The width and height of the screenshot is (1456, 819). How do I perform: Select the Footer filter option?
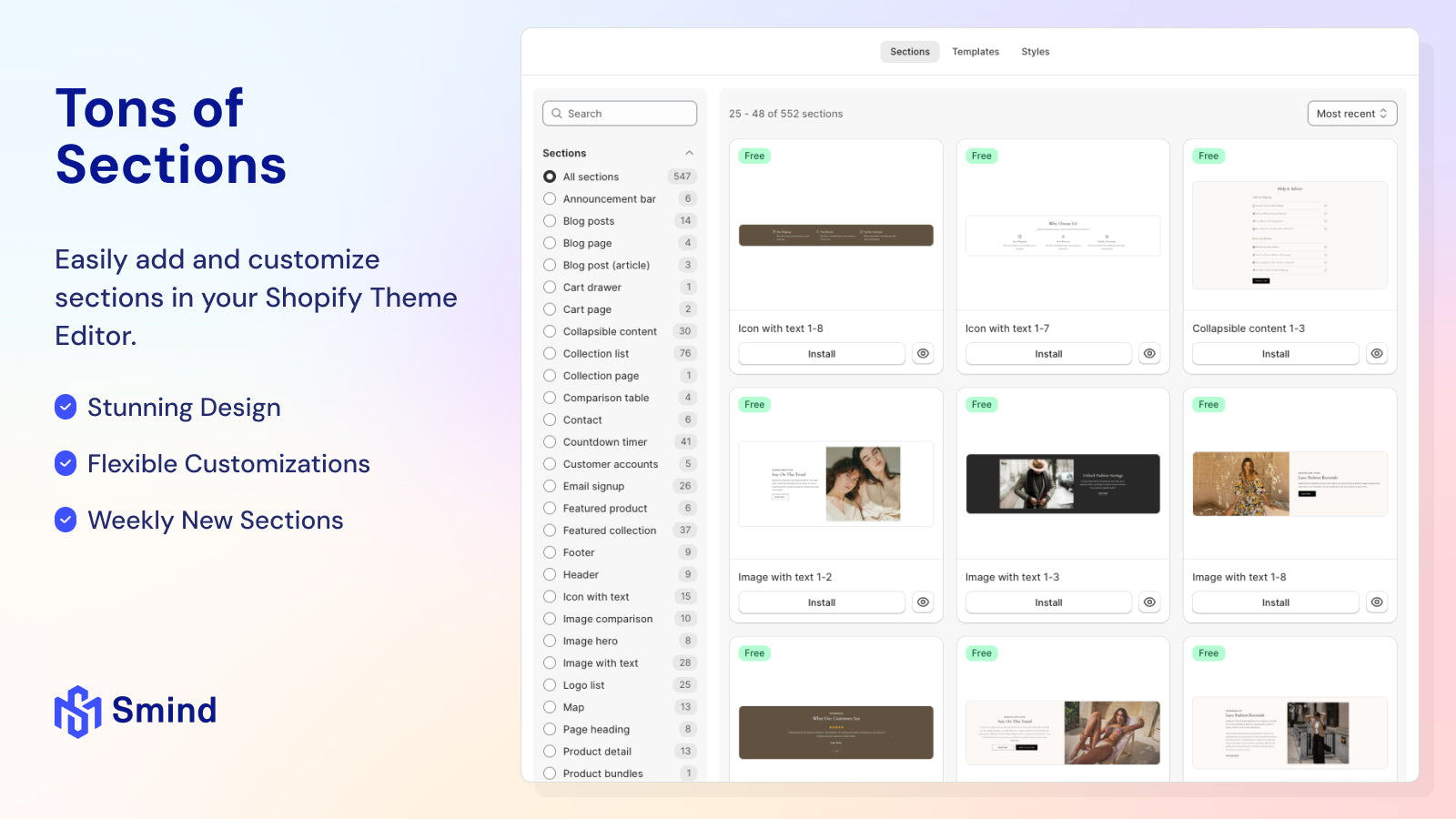[550, 552]
